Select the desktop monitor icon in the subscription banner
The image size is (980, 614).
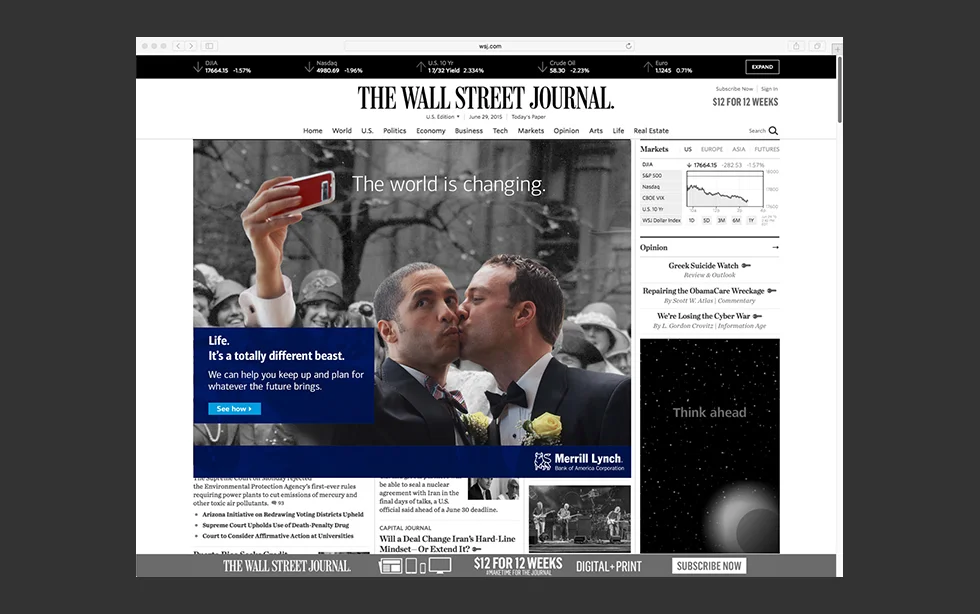438,566
